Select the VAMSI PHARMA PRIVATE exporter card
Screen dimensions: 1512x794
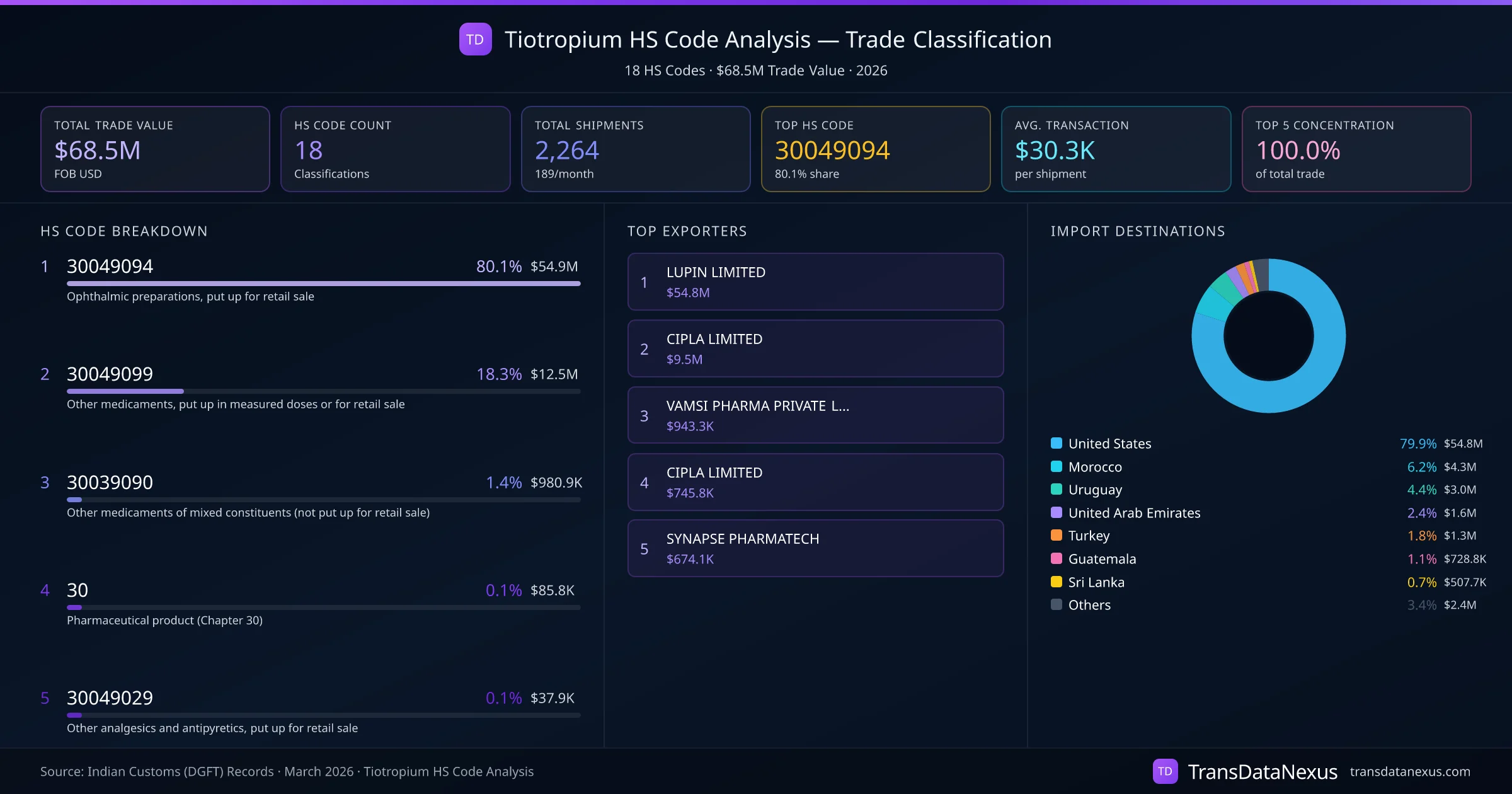point(815,415)
